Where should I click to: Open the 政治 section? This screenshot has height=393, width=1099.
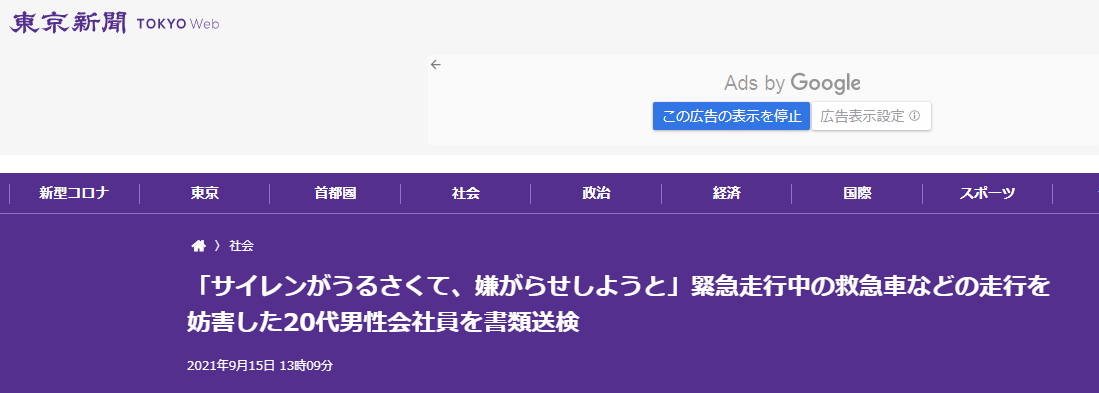tap(596, 193)
